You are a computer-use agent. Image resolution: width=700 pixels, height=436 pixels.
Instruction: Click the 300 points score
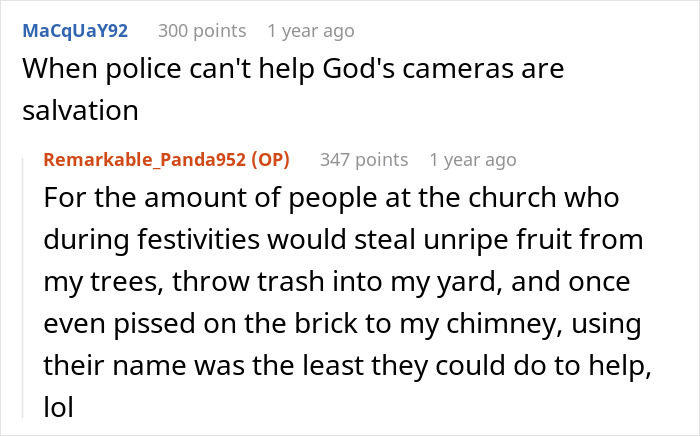(202, 31)
